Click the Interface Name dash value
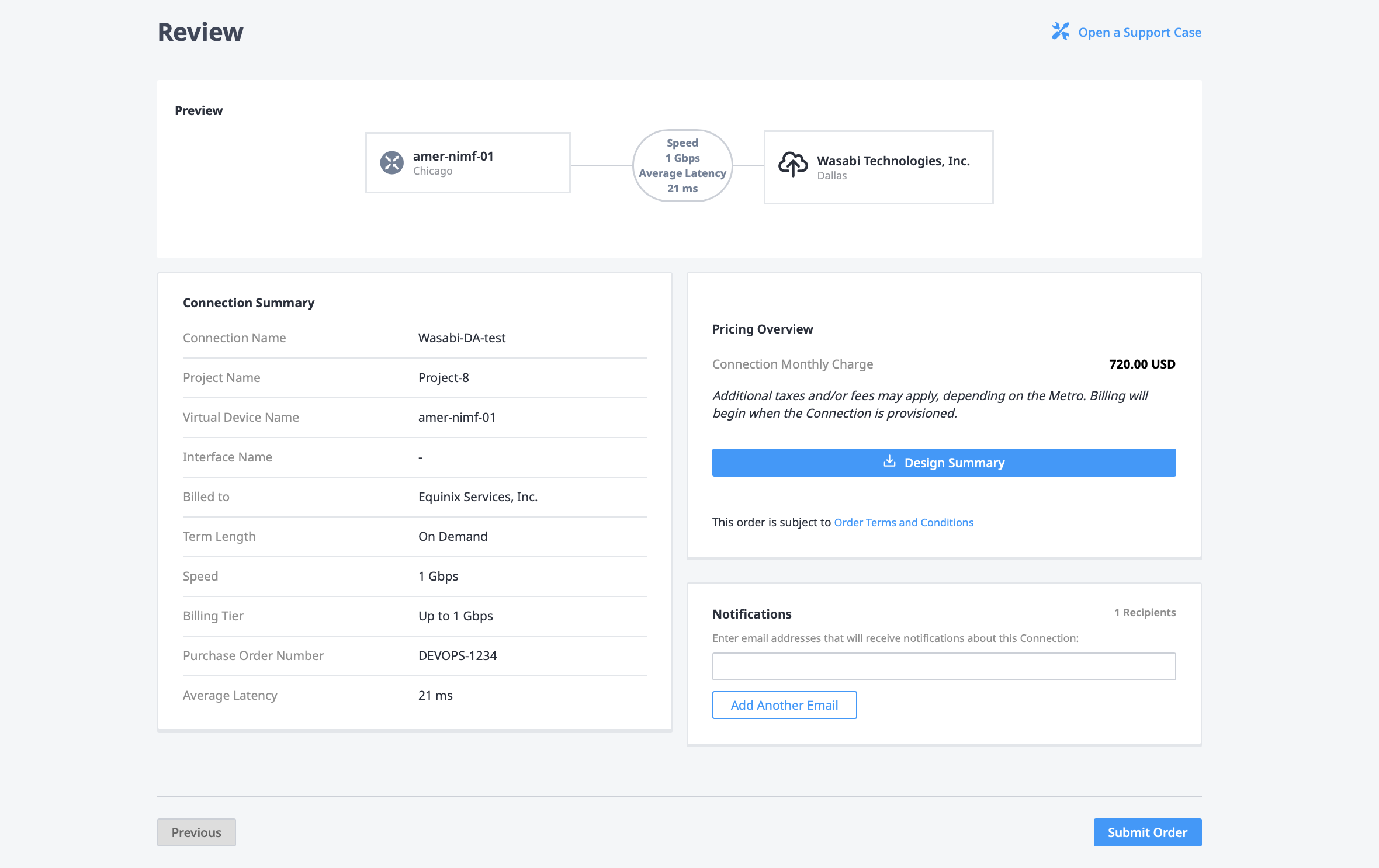Image resolution: width=1379 pixels, height=868 pixels. click(420, 457)
